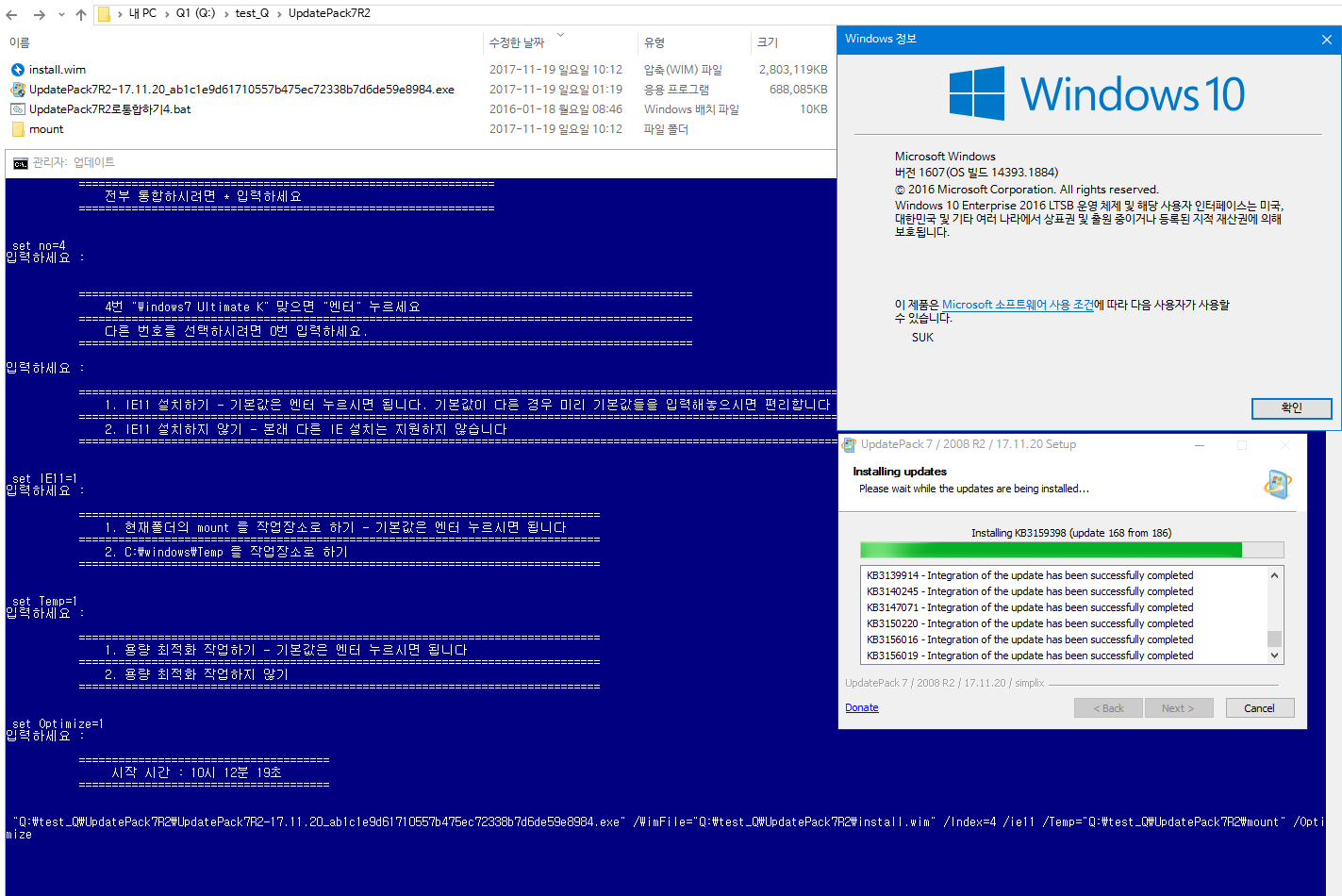Select 'Q1 (Q:)' breadcrumb segment
The image size is (1342, 896).
click(x=195, y=13)
